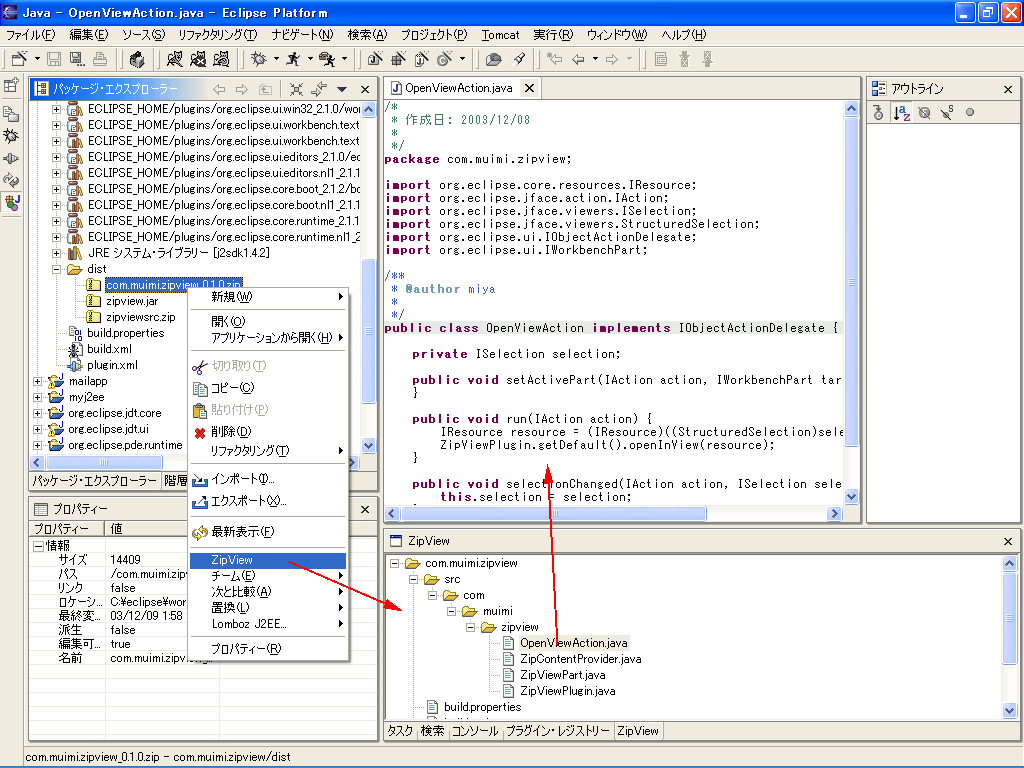The height and width of the screenshot is (768, 1024).
Task: Toggle alphabetical sort in Outline view
Action: tap(901, 113)
